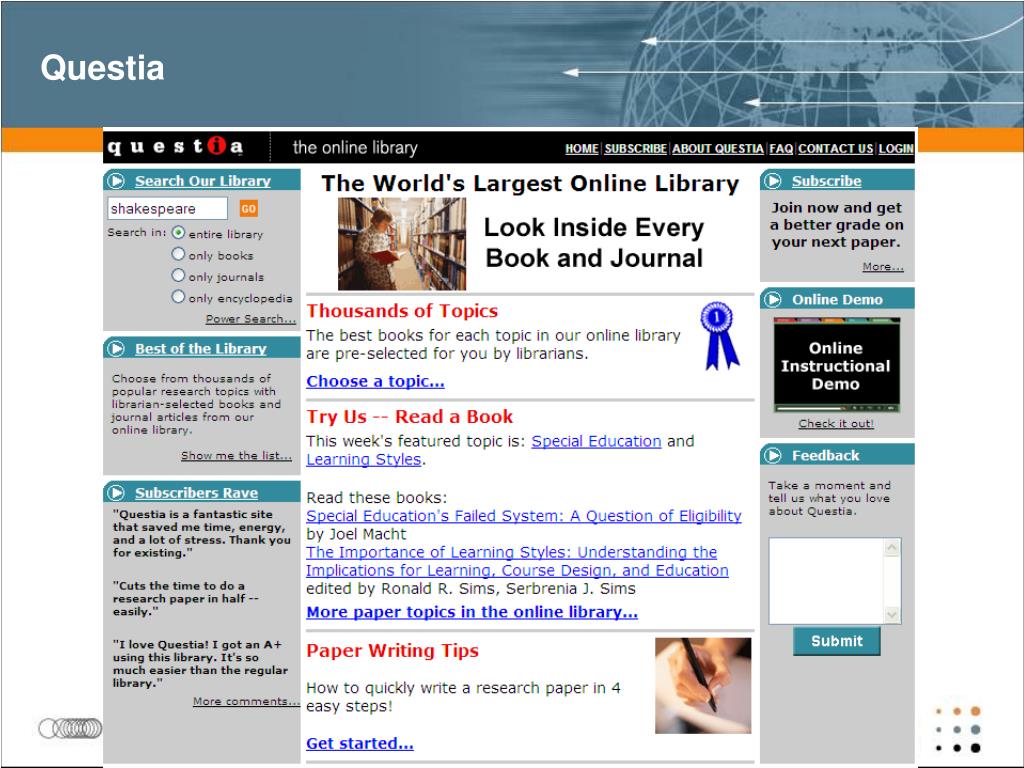Screen dimensions: 1024x768
Task: Submit the feedback form
Action: click(x=837, y=641)
